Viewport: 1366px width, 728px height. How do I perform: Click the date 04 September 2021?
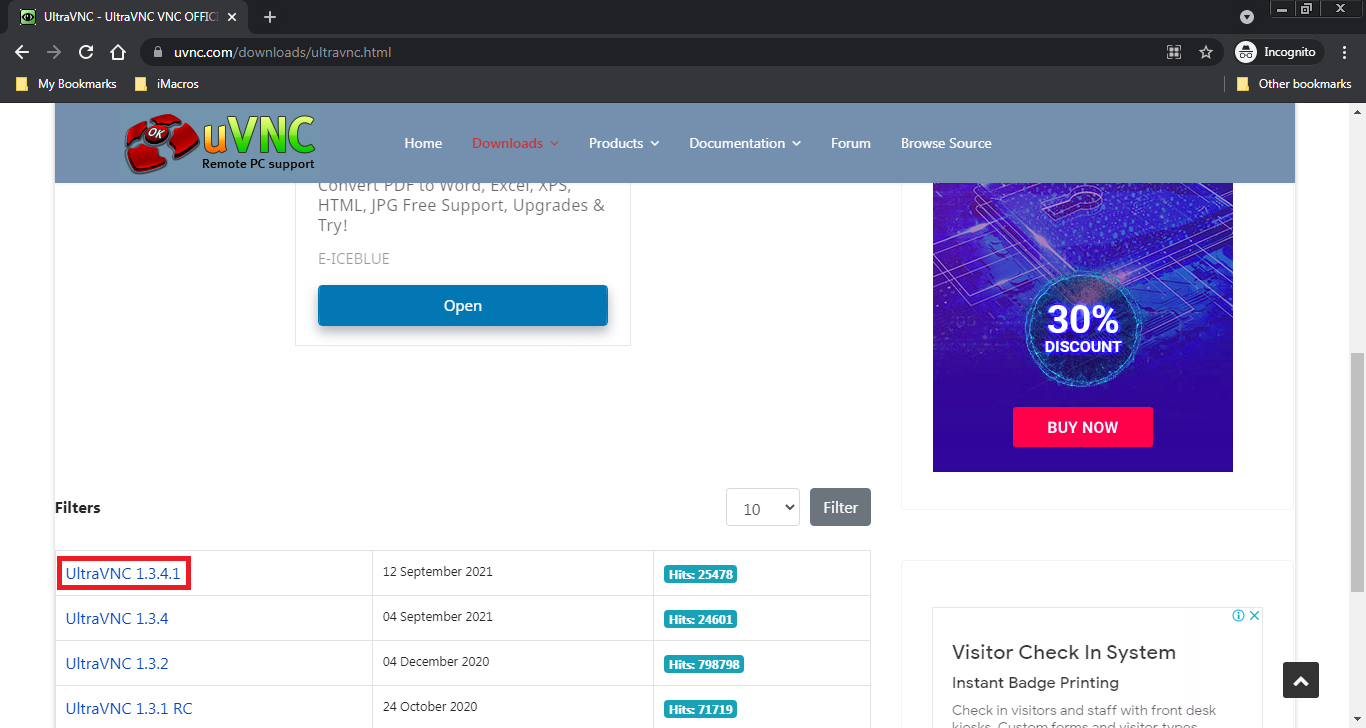click(x=438, y=617)
